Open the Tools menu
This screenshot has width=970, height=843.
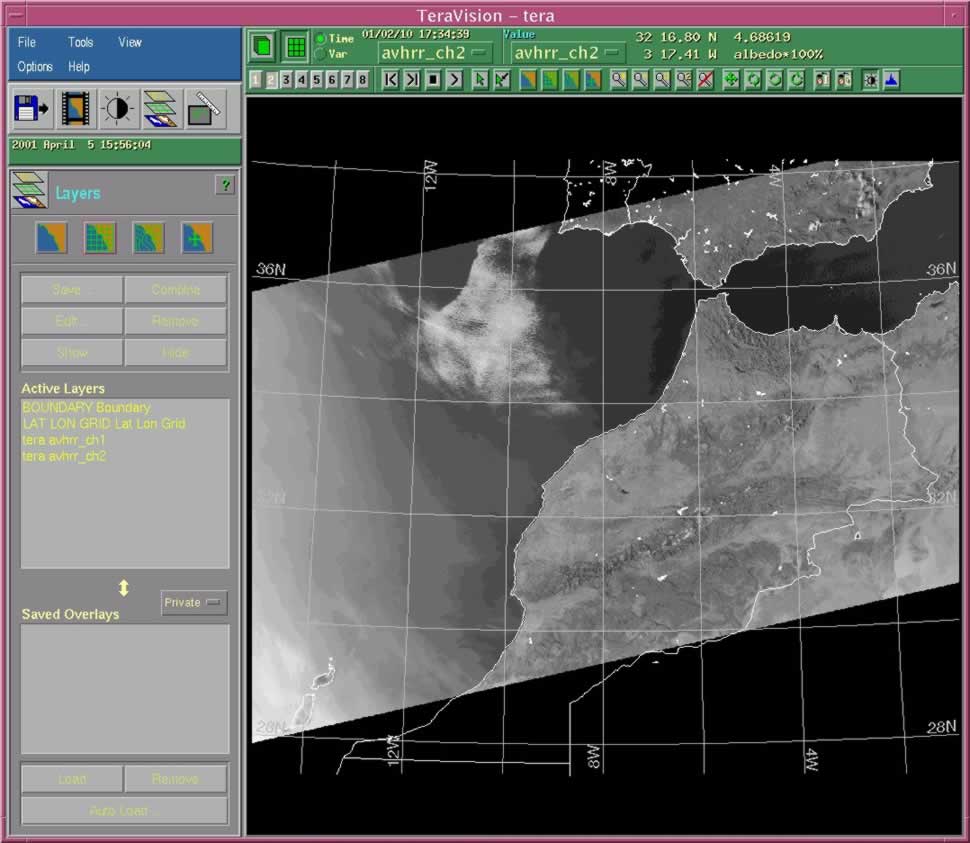tap(80, 42)
